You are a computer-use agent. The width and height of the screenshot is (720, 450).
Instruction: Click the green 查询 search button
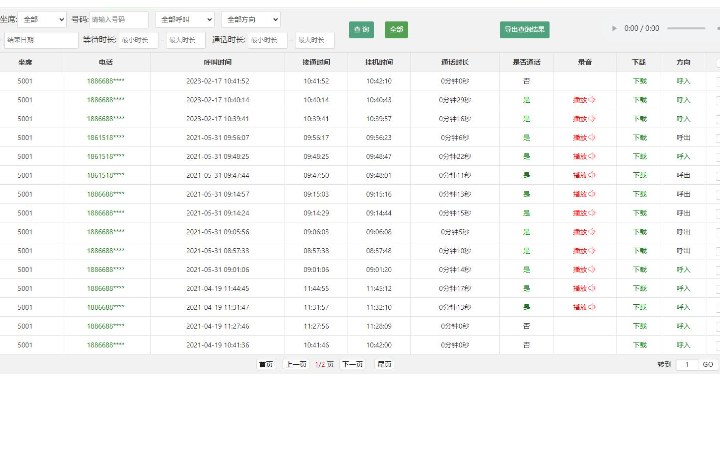361,30
